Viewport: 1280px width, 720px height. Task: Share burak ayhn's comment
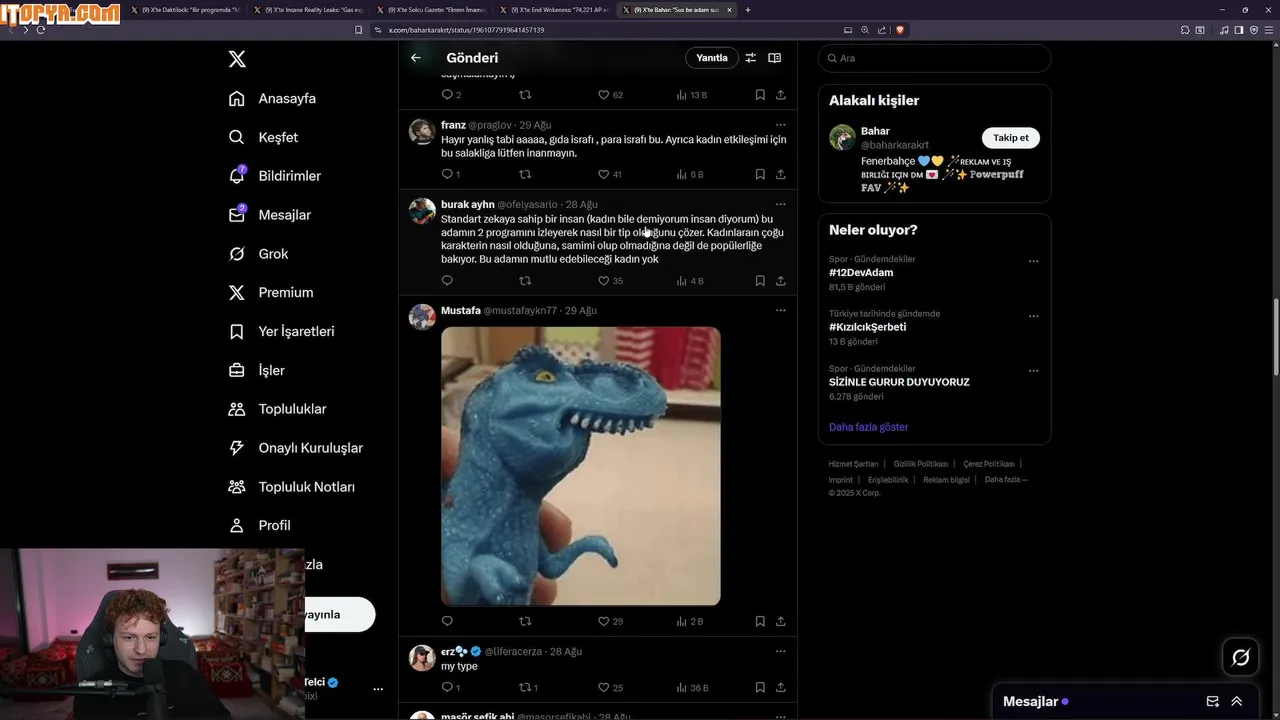point(781,281)
